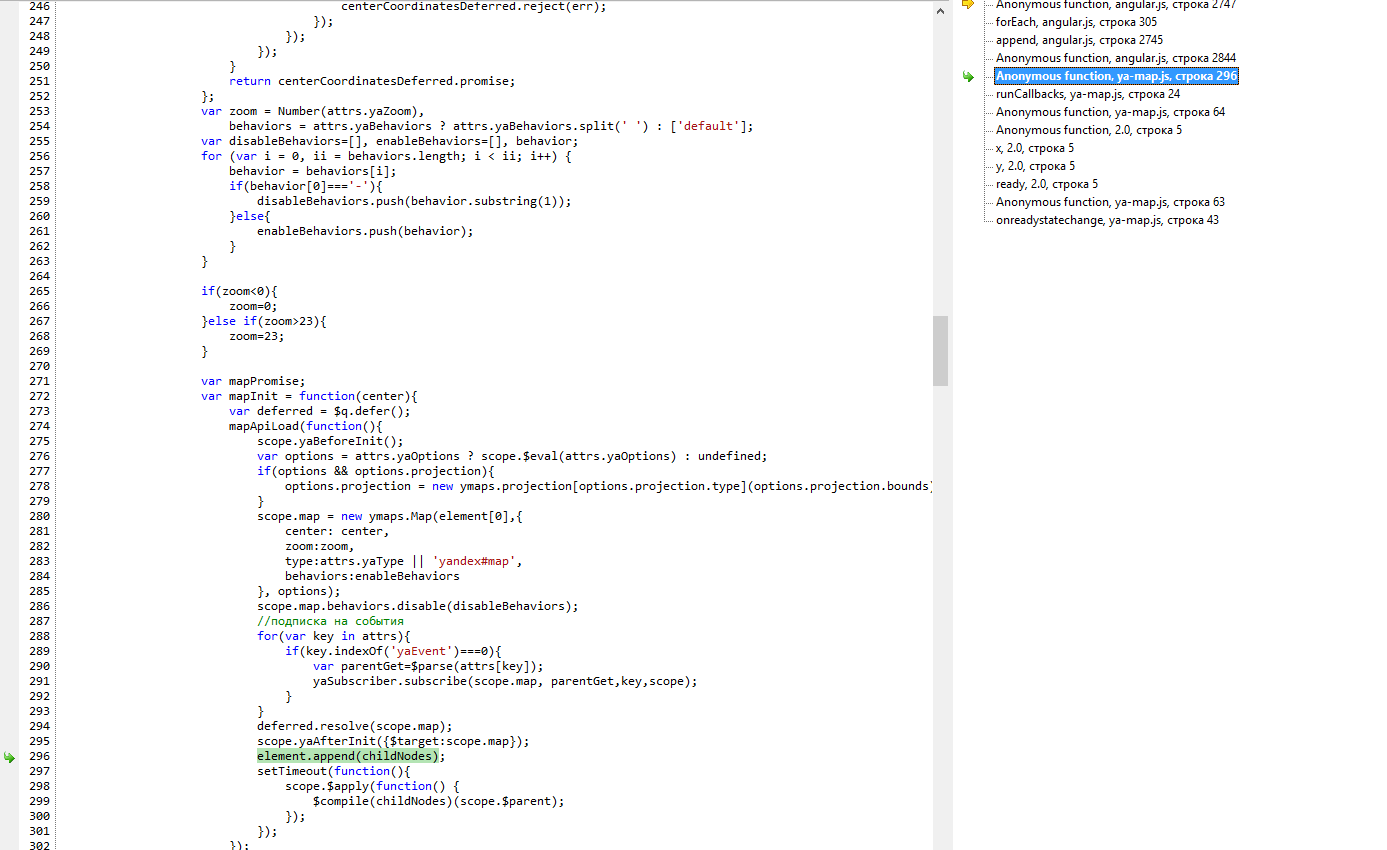
Task: Click line number 296 in the gutter
Action: click(x=39, y=756)
